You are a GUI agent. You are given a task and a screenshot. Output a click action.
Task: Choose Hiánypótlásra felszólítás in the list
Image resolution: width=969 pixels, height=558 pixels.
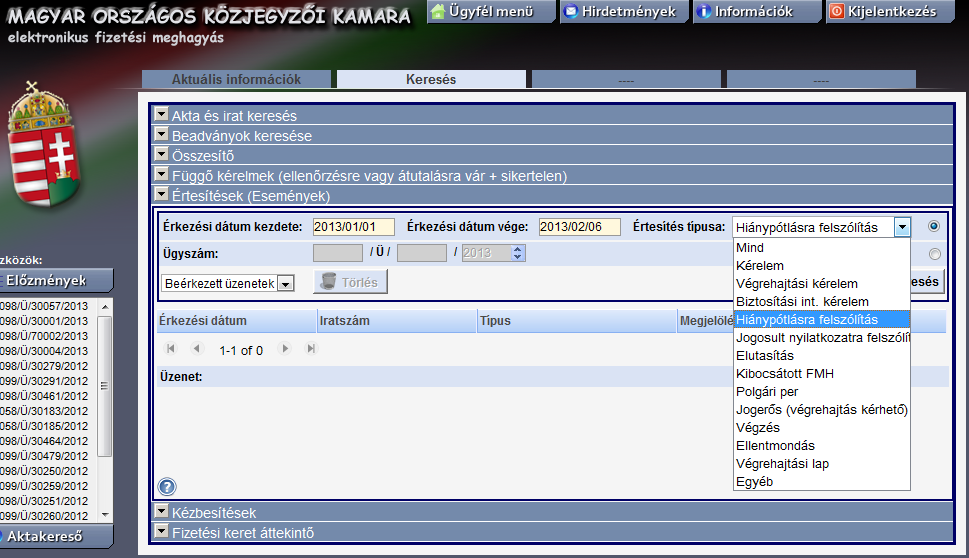pos(821,319)
